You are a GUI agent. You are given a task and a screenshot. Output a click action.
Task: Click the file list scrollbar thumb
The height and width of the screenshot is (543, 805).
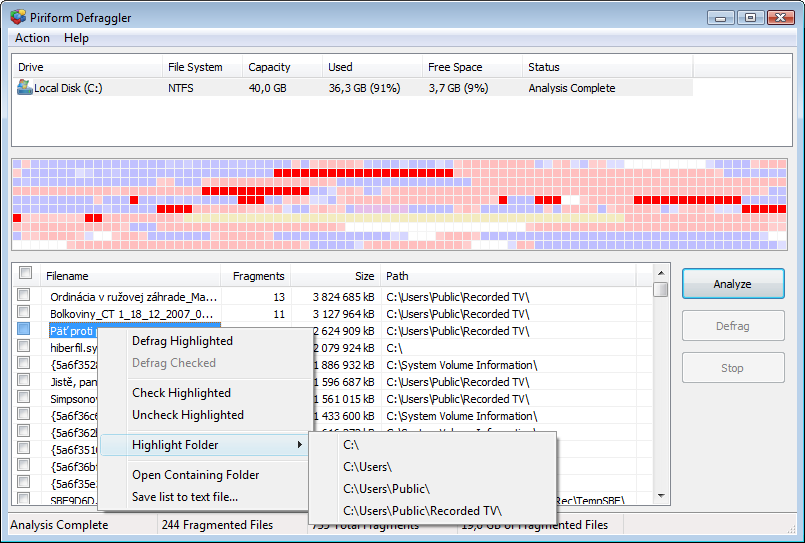tap(661, 289)
